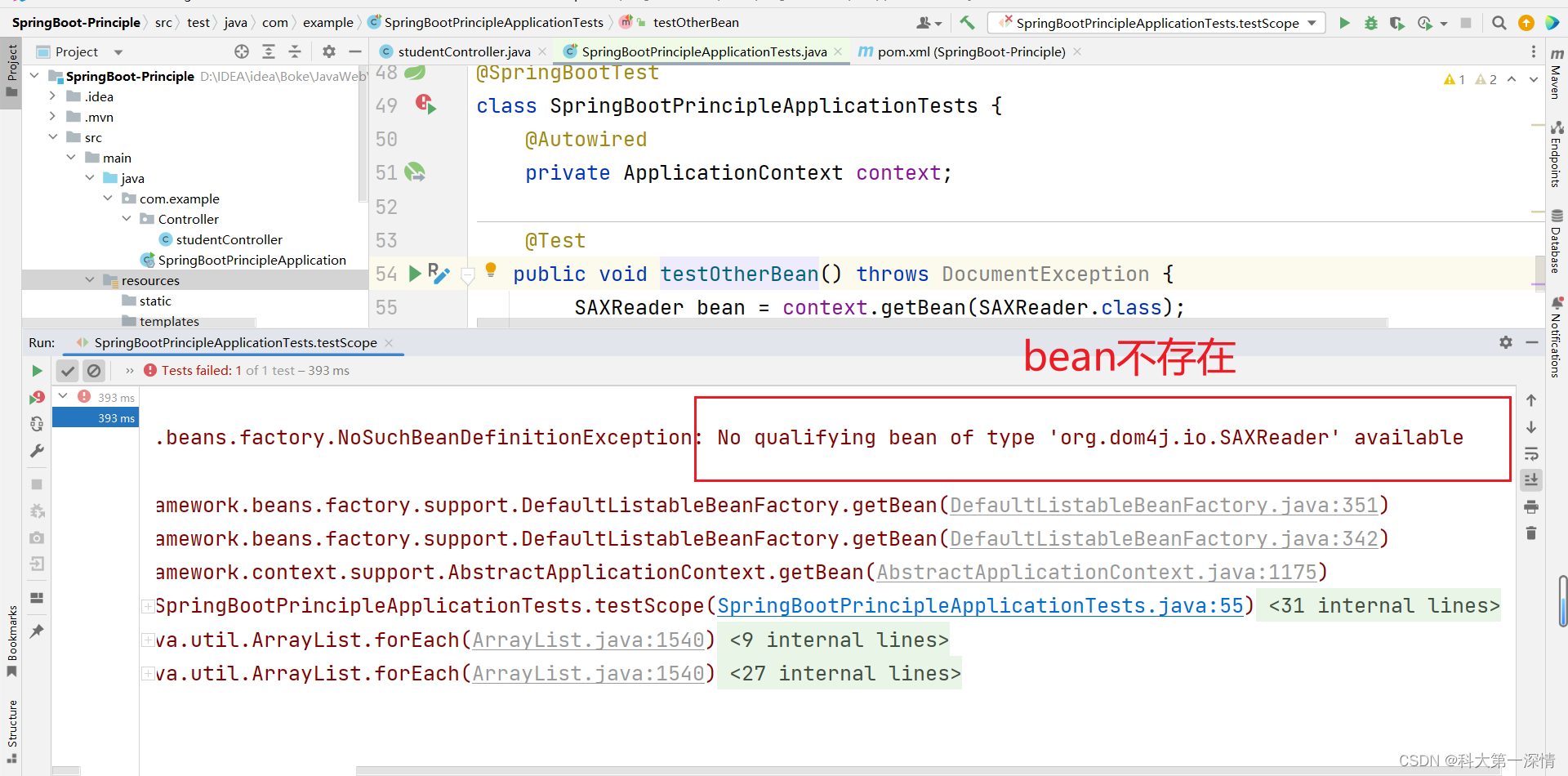
Task: Print the console output
Action: [1531, 507]
